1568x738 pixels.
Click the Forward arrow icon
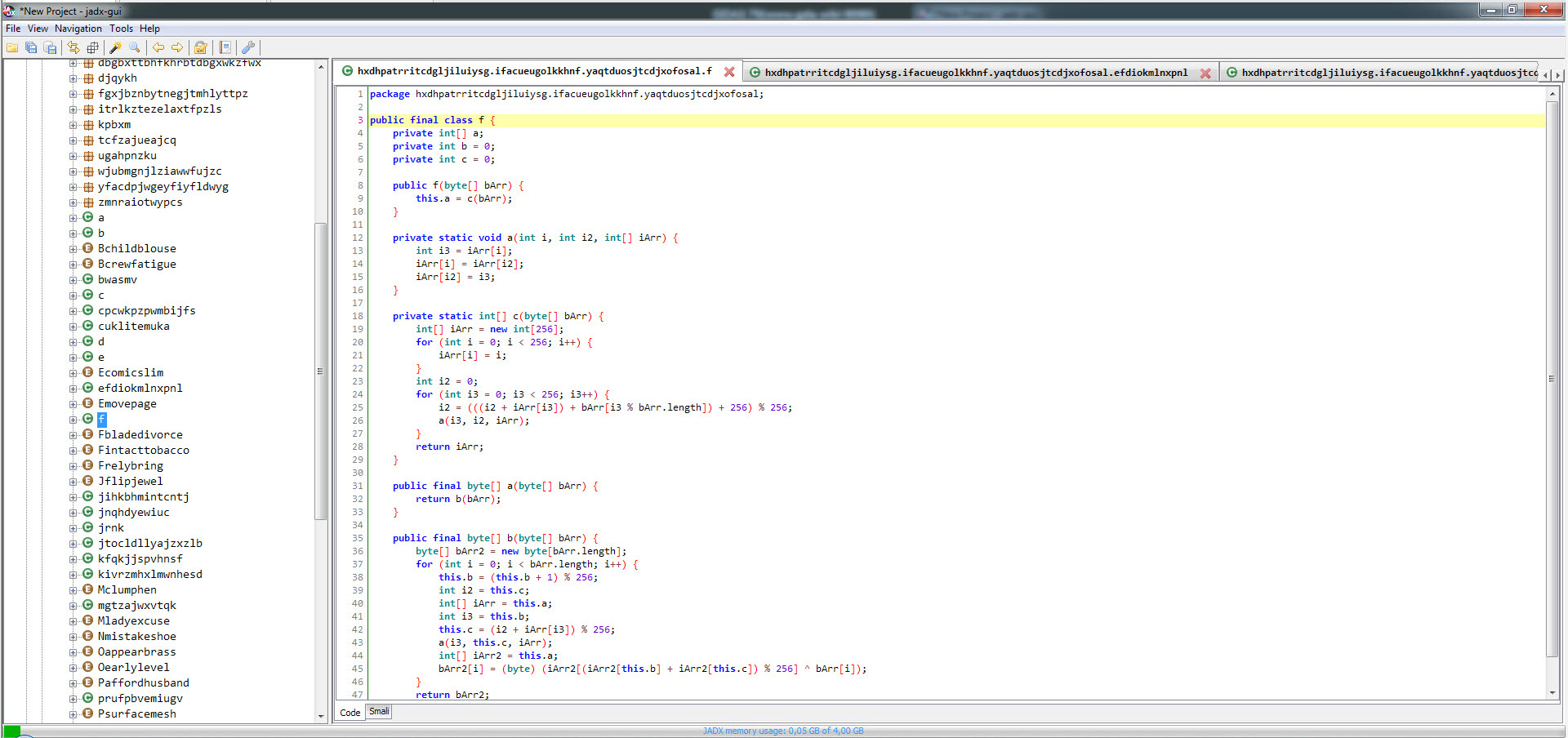177,47
